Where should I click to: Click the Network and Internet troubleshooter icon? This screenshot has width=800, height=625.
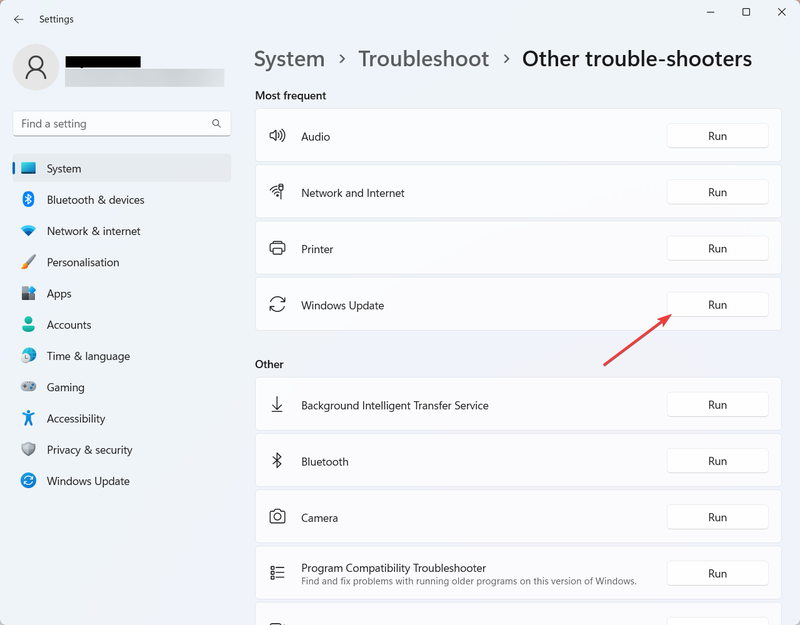coord(277,192)
